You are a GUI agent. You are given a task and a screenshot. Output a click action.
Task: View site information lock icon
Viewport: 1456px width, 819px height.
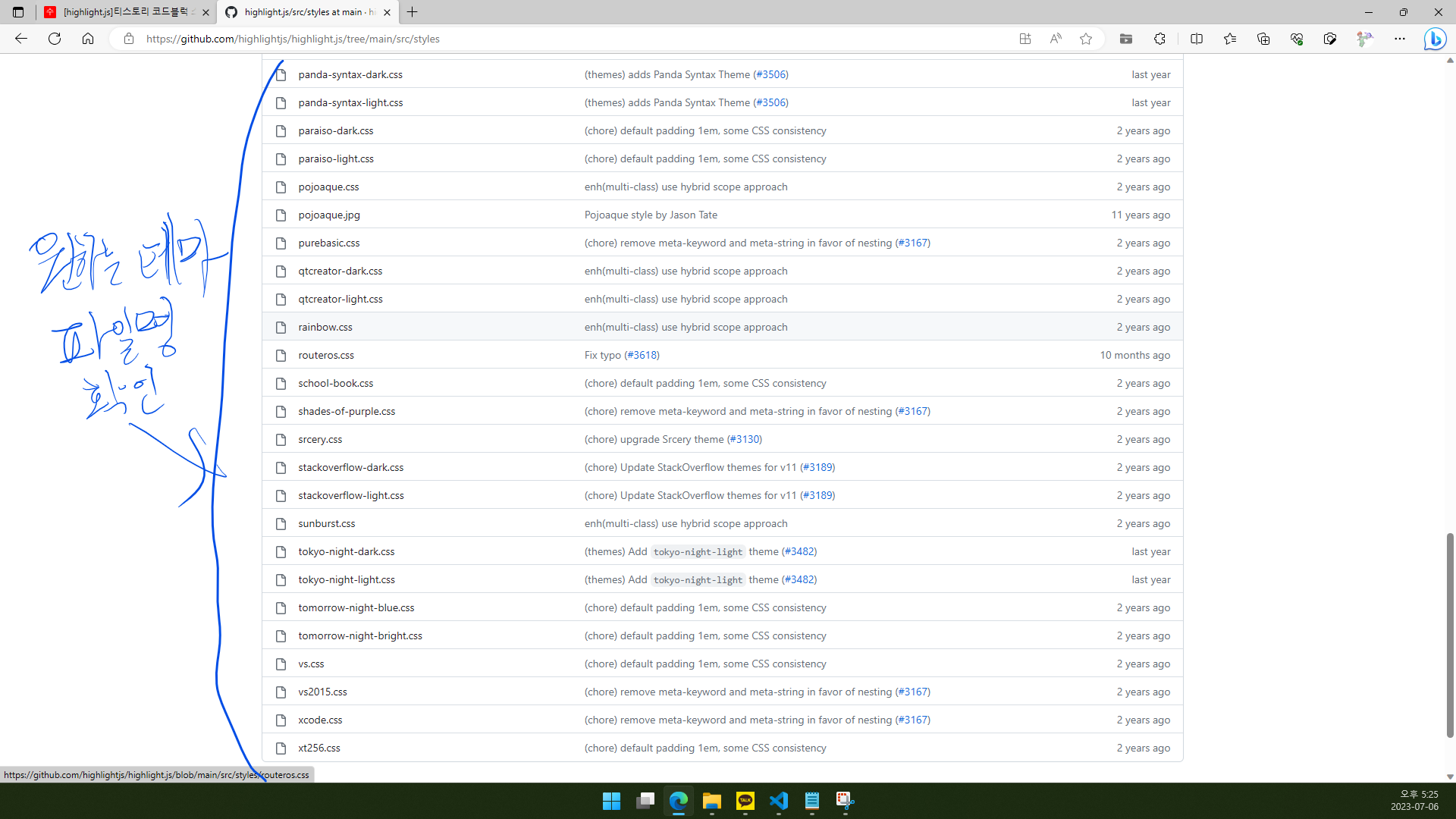pos(129,39)
